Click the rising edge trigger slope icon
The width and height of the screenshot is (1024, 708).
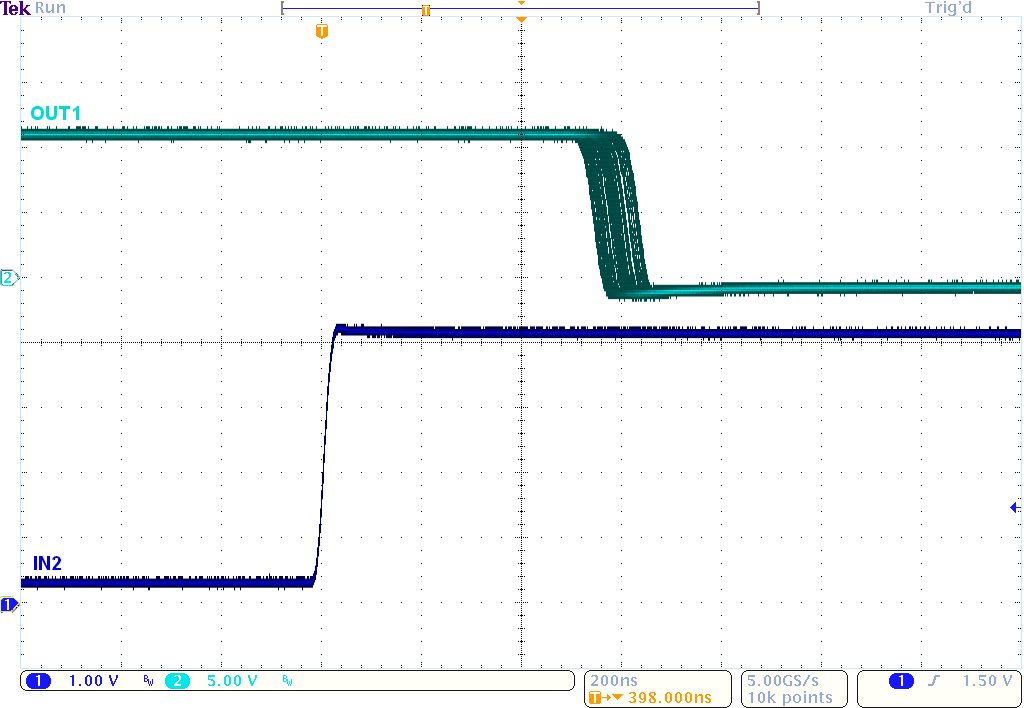coord(933,681)
